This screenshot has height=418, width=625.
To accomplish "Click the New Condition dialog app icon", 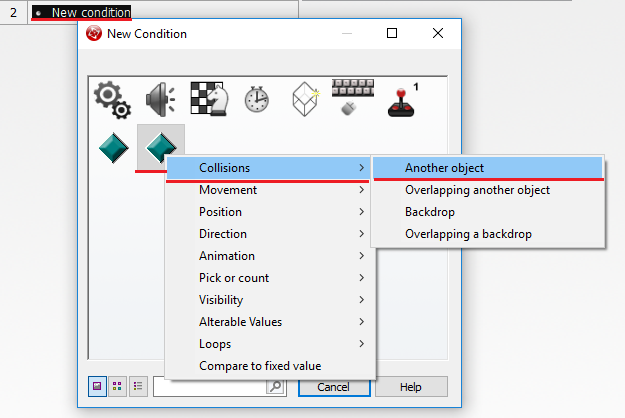I will pyautogui.click(x=94, y=33).
